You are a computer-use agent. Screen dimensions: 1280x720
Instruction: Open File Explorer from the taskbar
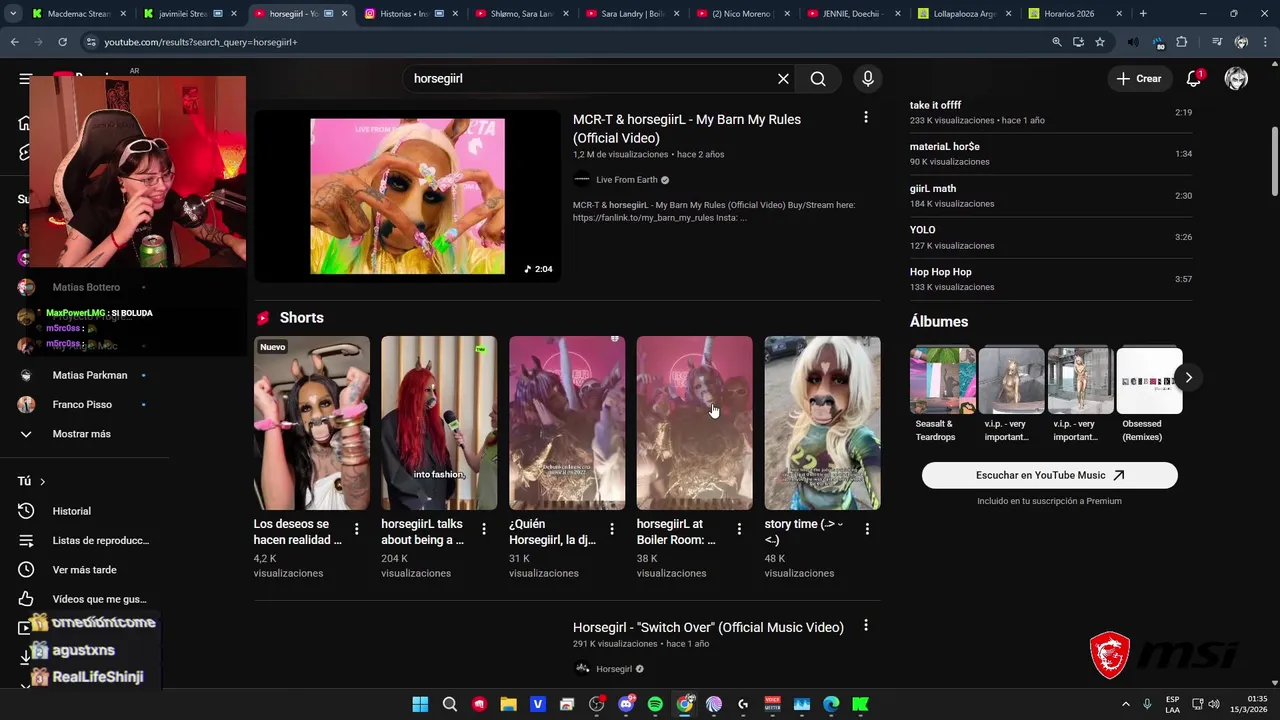[508, 704]
